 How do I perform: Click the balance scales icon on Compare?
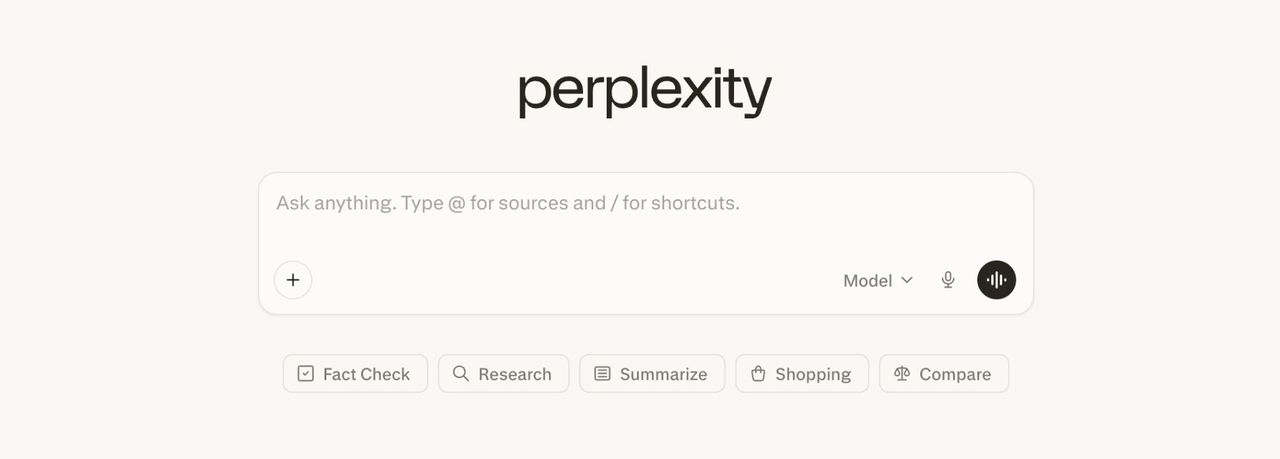(x=902, y=374)
